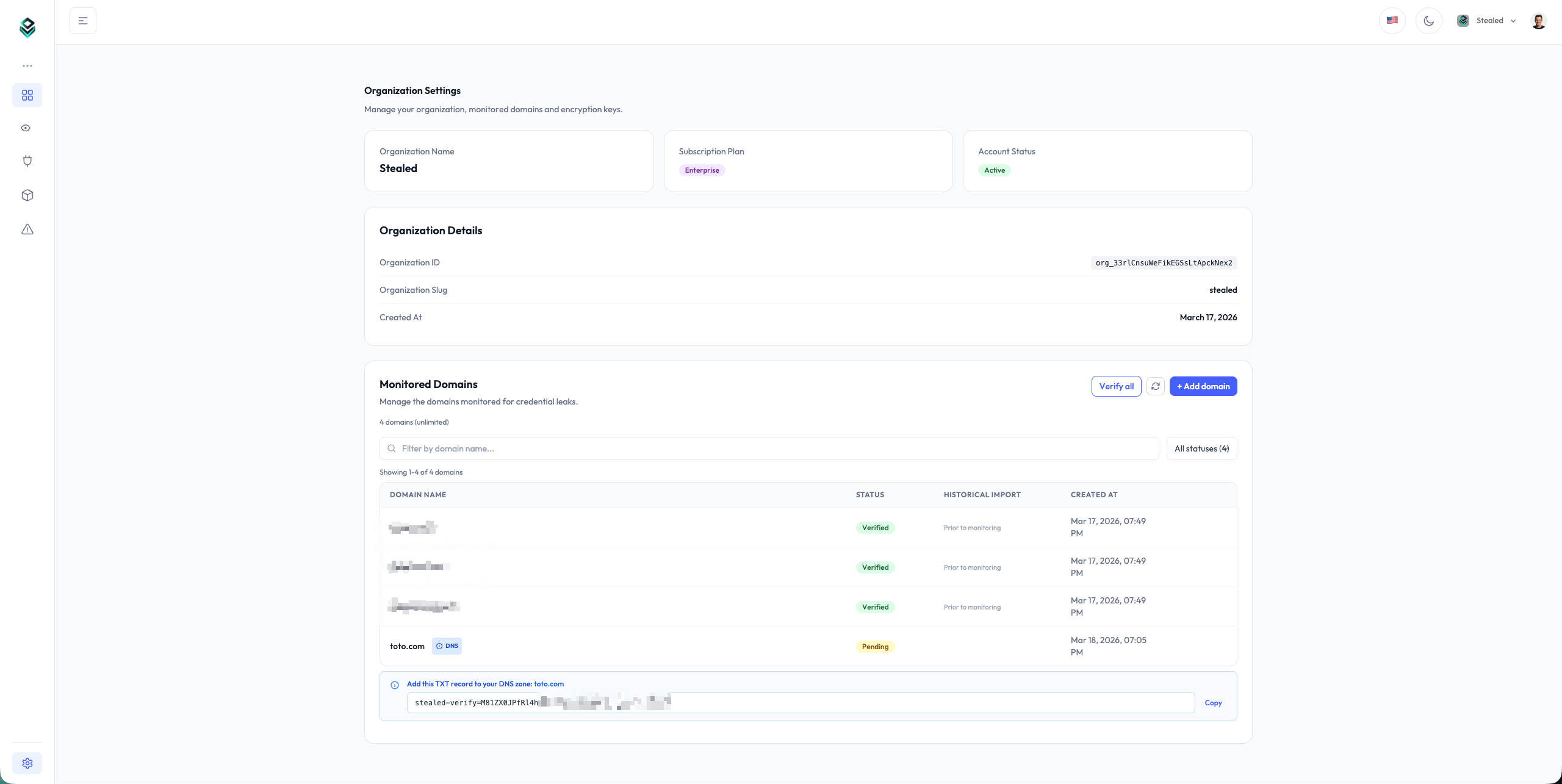Image resolution: width=1562 pixels, height=784 pixels.
Task: Copy the stealed-verify TXT record
Action: pos(1213,702)
